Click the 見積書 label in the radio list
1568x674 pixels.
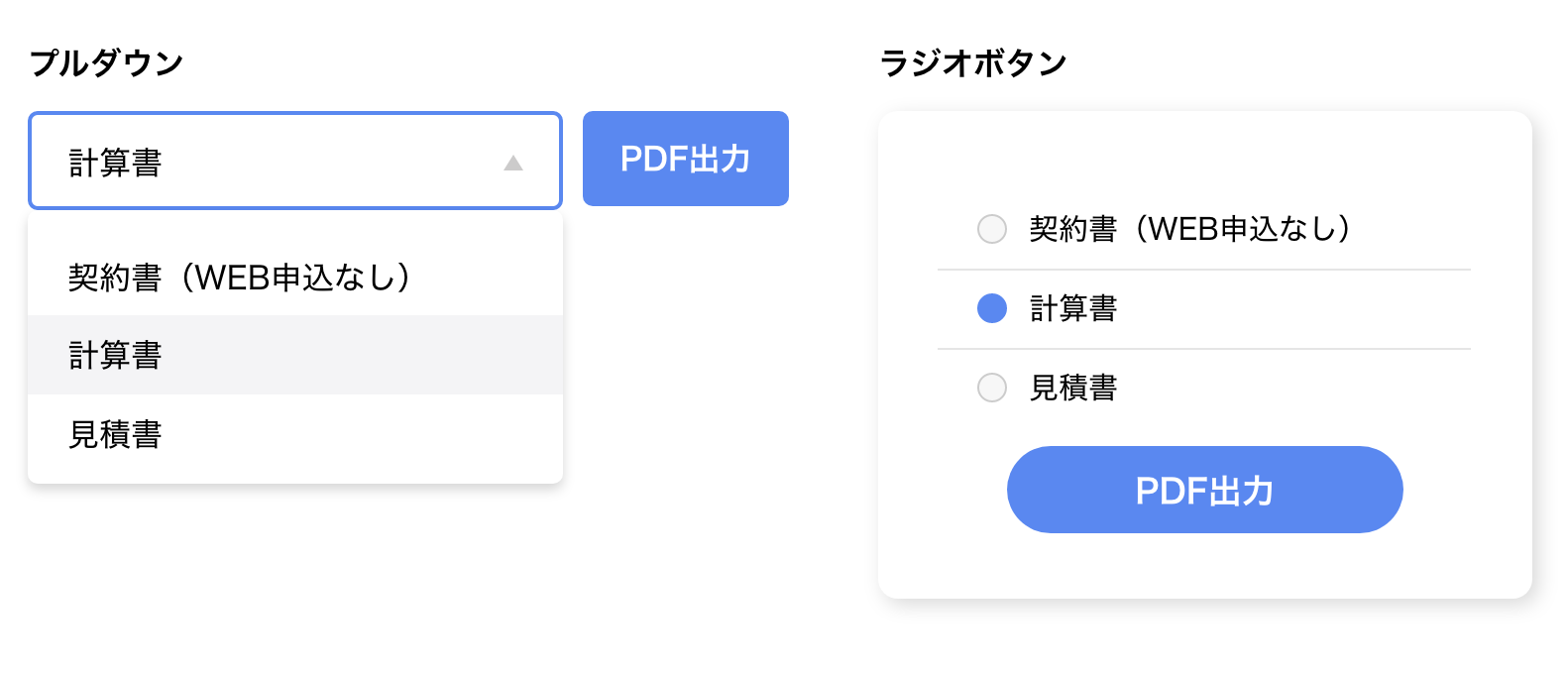(x=1072, y=389)
